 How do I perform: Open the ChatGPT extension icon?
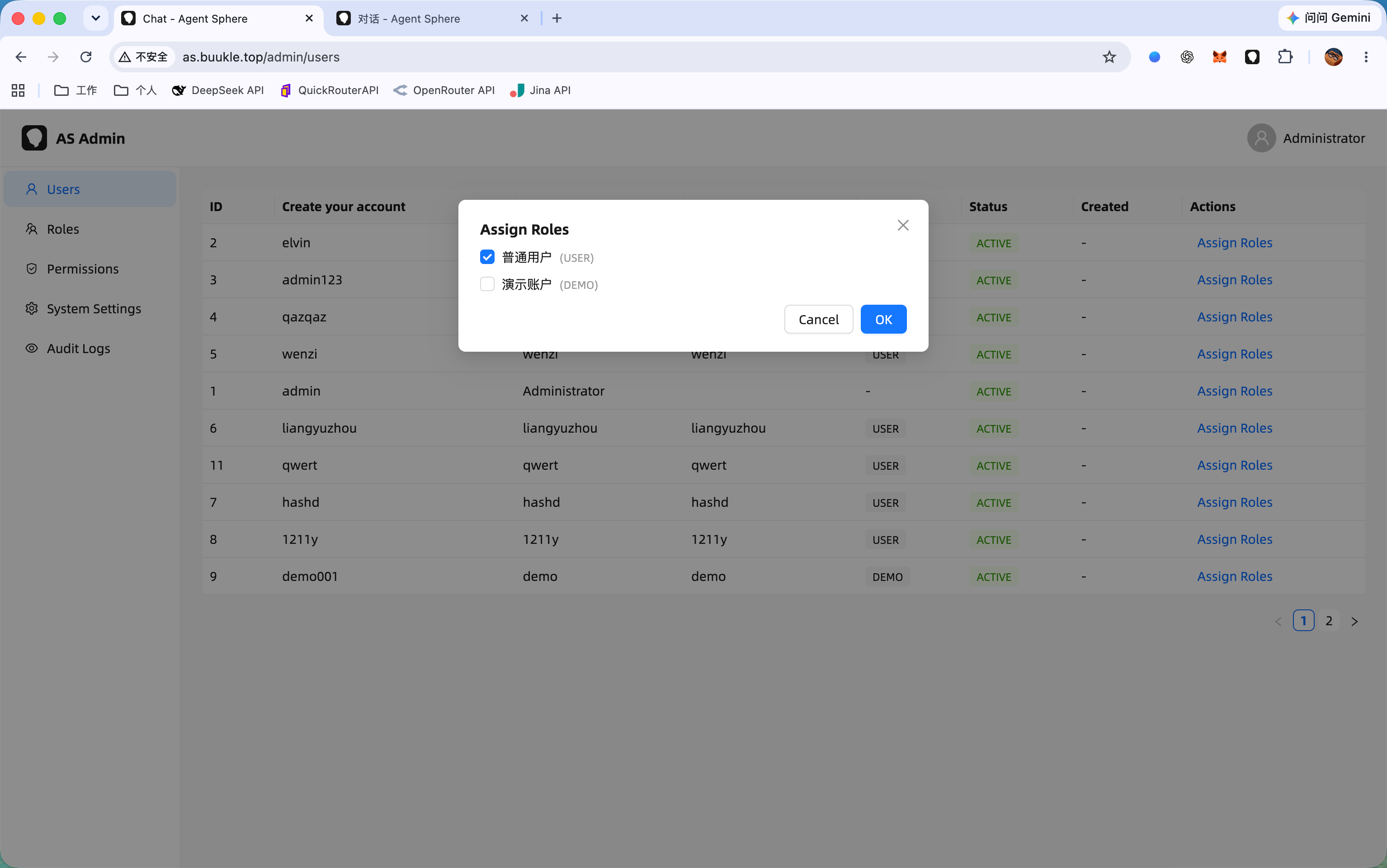click(x=1187, y=57)
